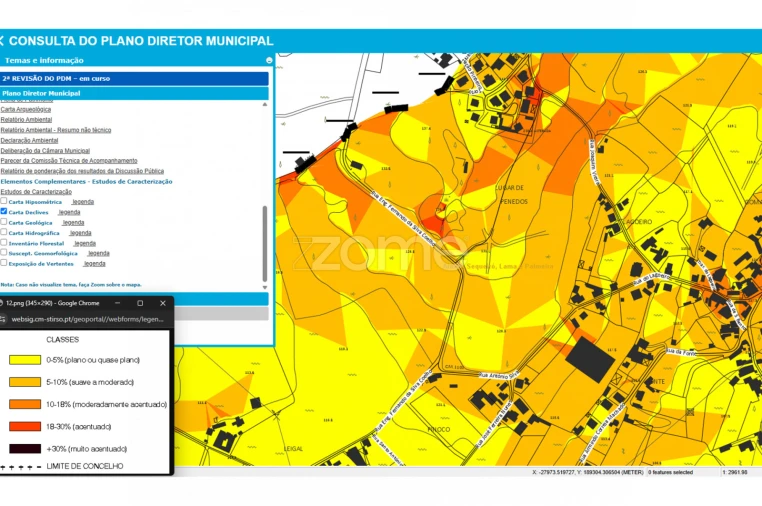The height and width of the screenshot is (506, 762).
Task: Click the yellow 0-5% slope legend swatch
Action: 25,359
